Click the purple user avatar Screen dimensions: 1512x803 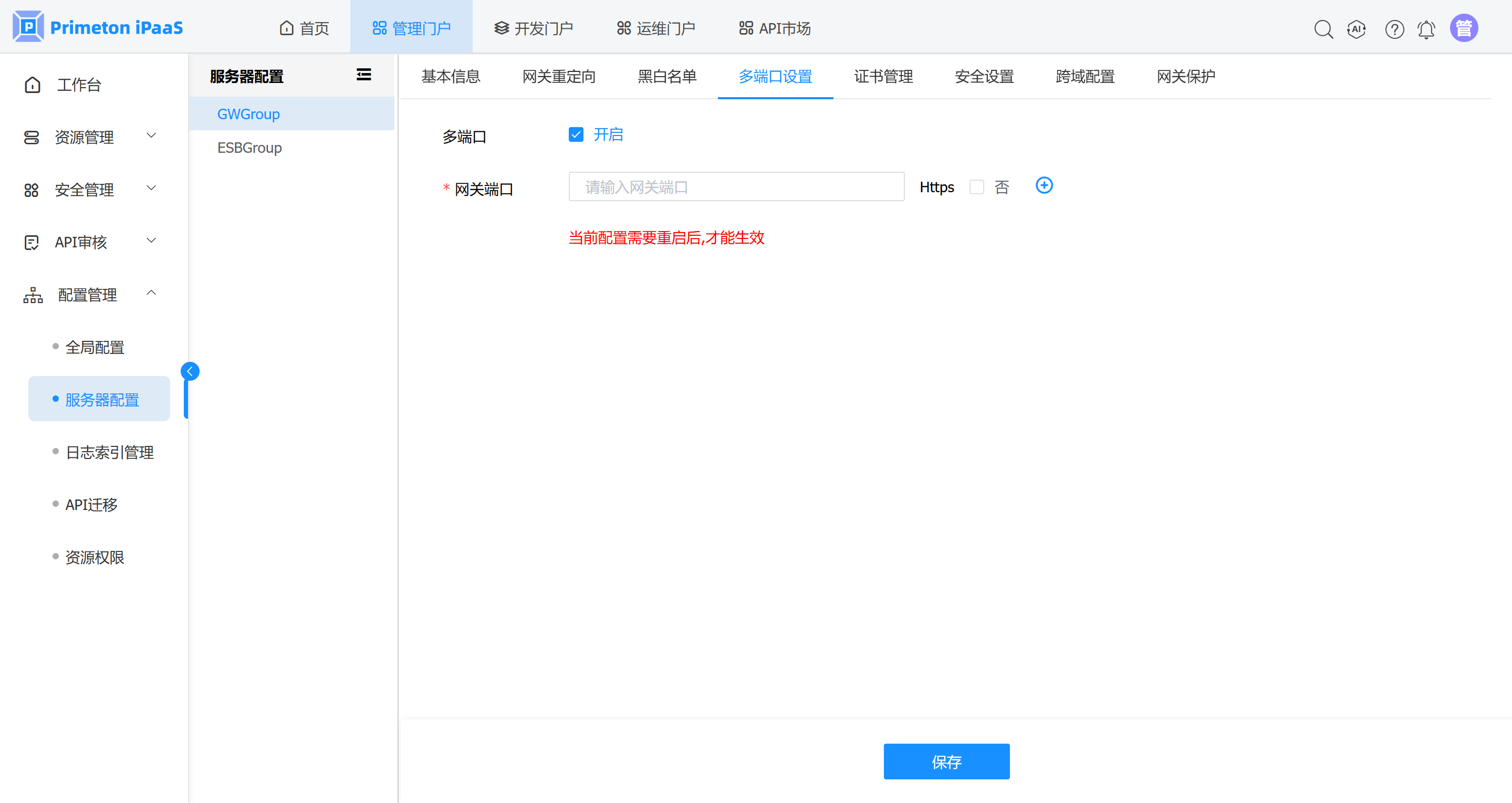point(1463,28)
